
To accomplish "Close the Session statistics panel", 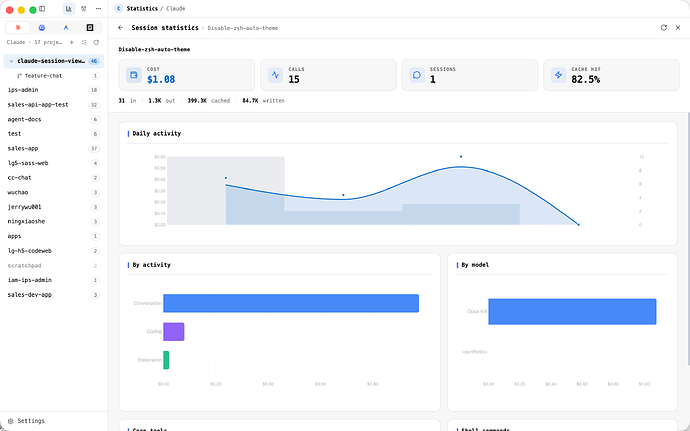I will [678, 28].
